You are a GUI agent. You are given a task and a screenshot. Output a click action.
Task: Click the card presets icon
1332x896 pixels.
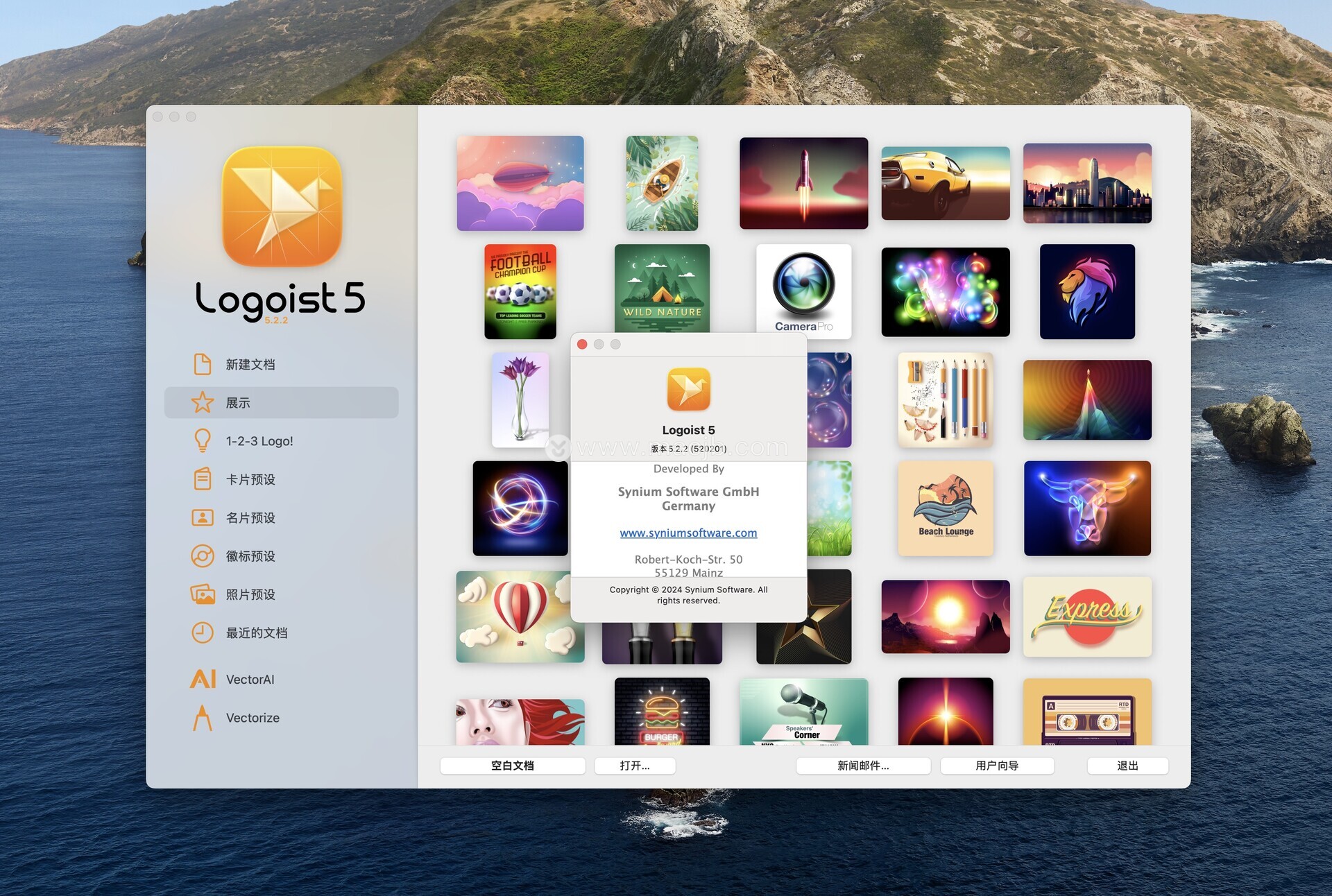pyautogui.click(x=202, y=479)
